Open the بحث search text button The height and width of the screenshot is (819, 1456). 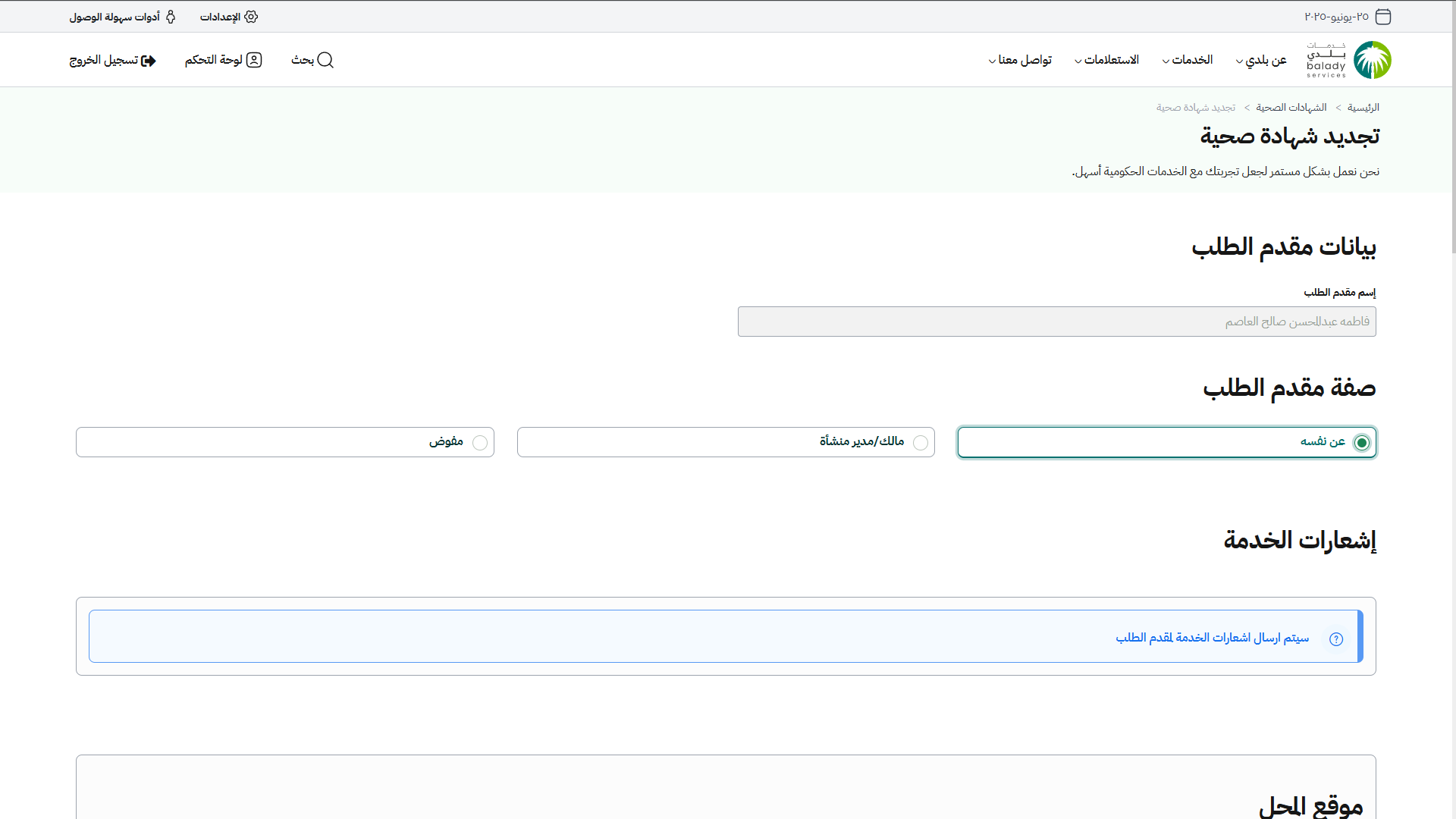[303, 60]
